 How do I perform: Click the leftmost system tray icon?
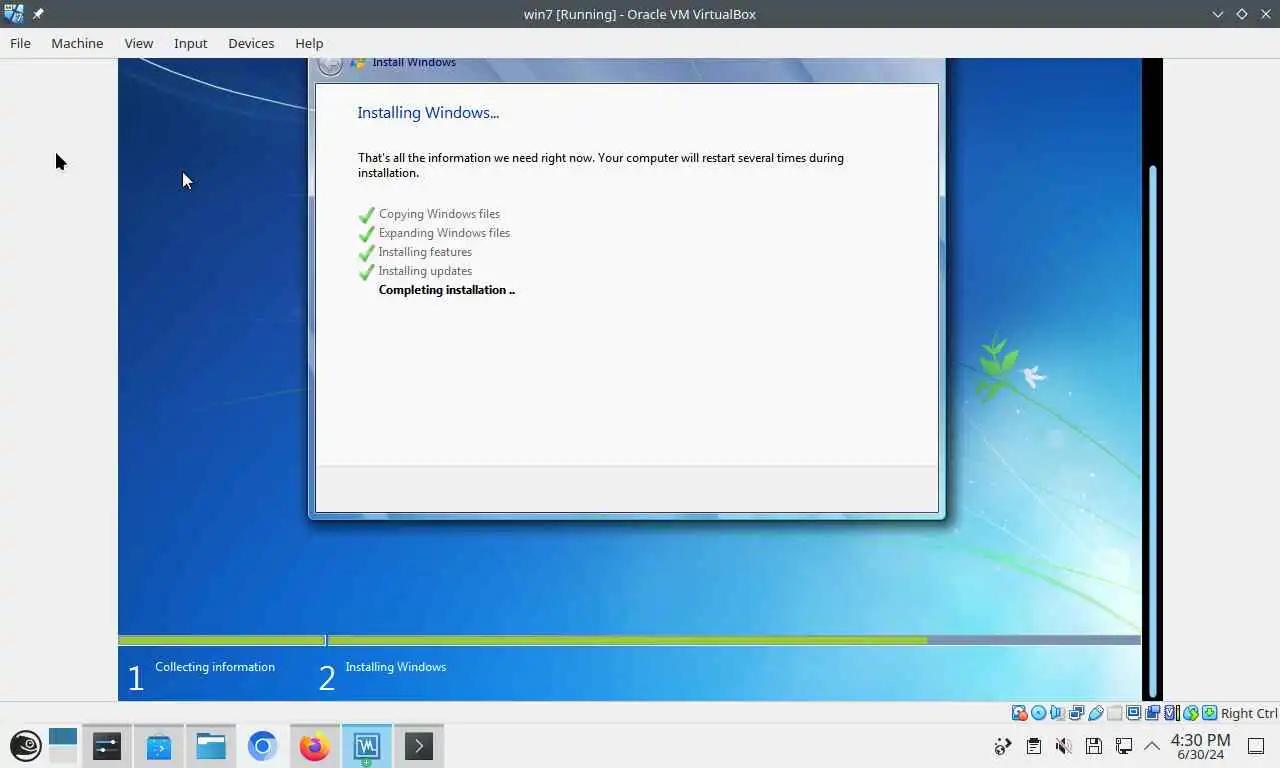(1003, 746)
